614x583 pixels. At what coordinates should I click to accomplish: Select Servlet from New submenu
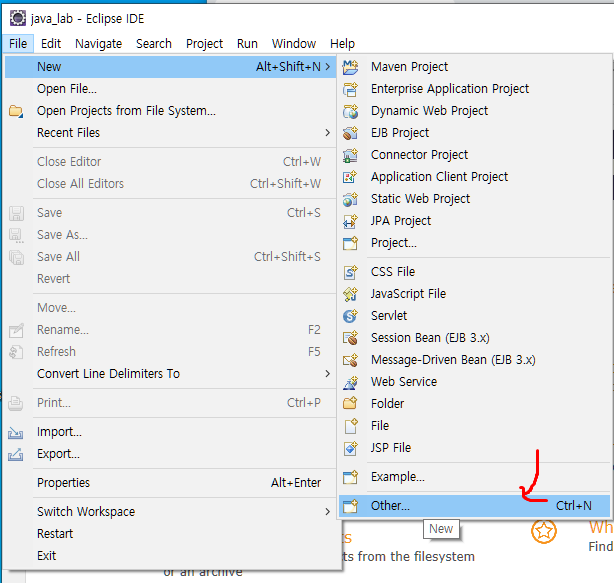tap(475, 316)
